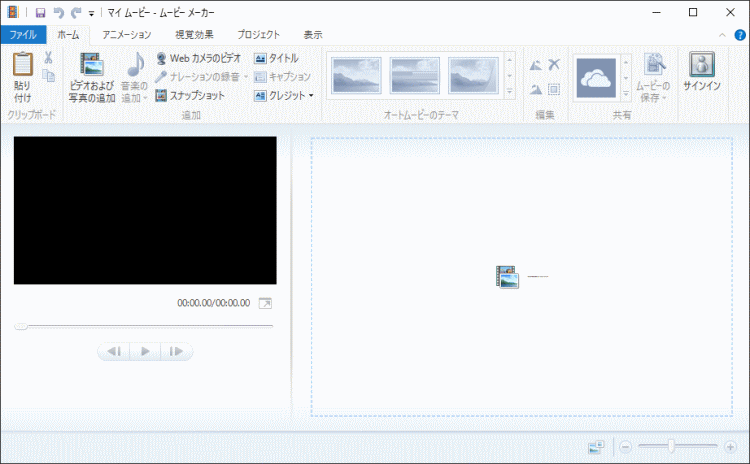Click the Previous frame button
The image size is (750, 464).
pyautogui.click(x=114, y=352)
